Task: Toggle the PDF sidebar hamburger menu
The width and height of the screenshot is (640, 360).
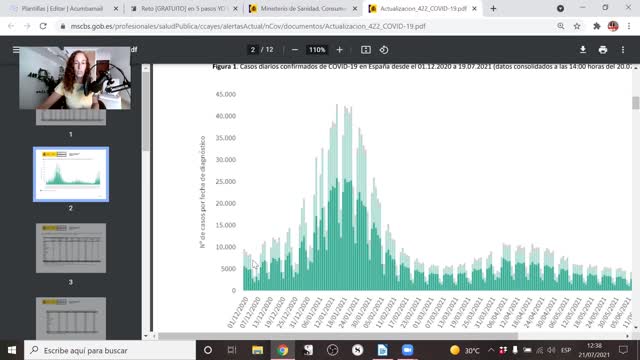Action: 16,49
